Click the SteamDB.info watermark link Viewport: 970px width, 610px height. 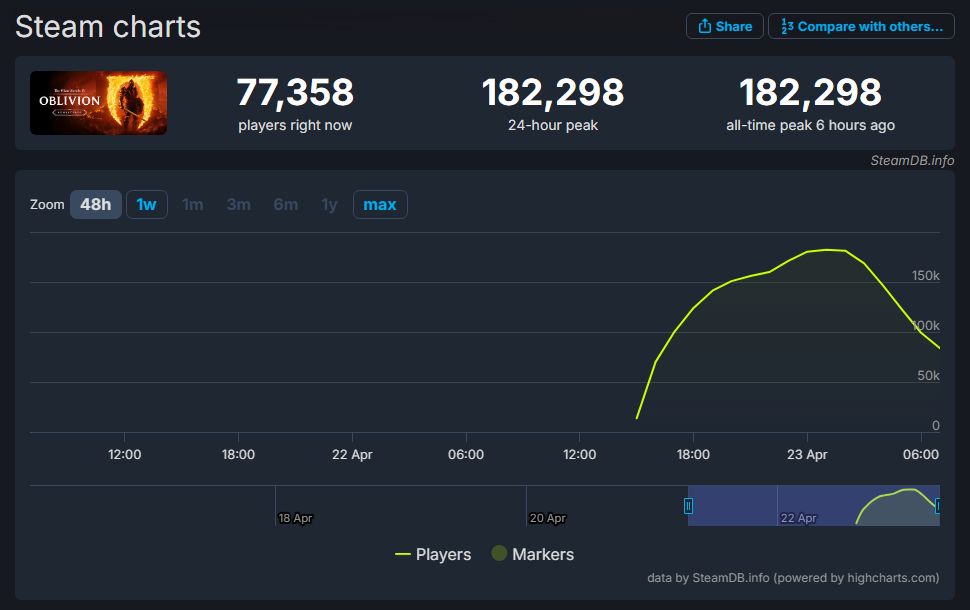[x=912, y=161]
